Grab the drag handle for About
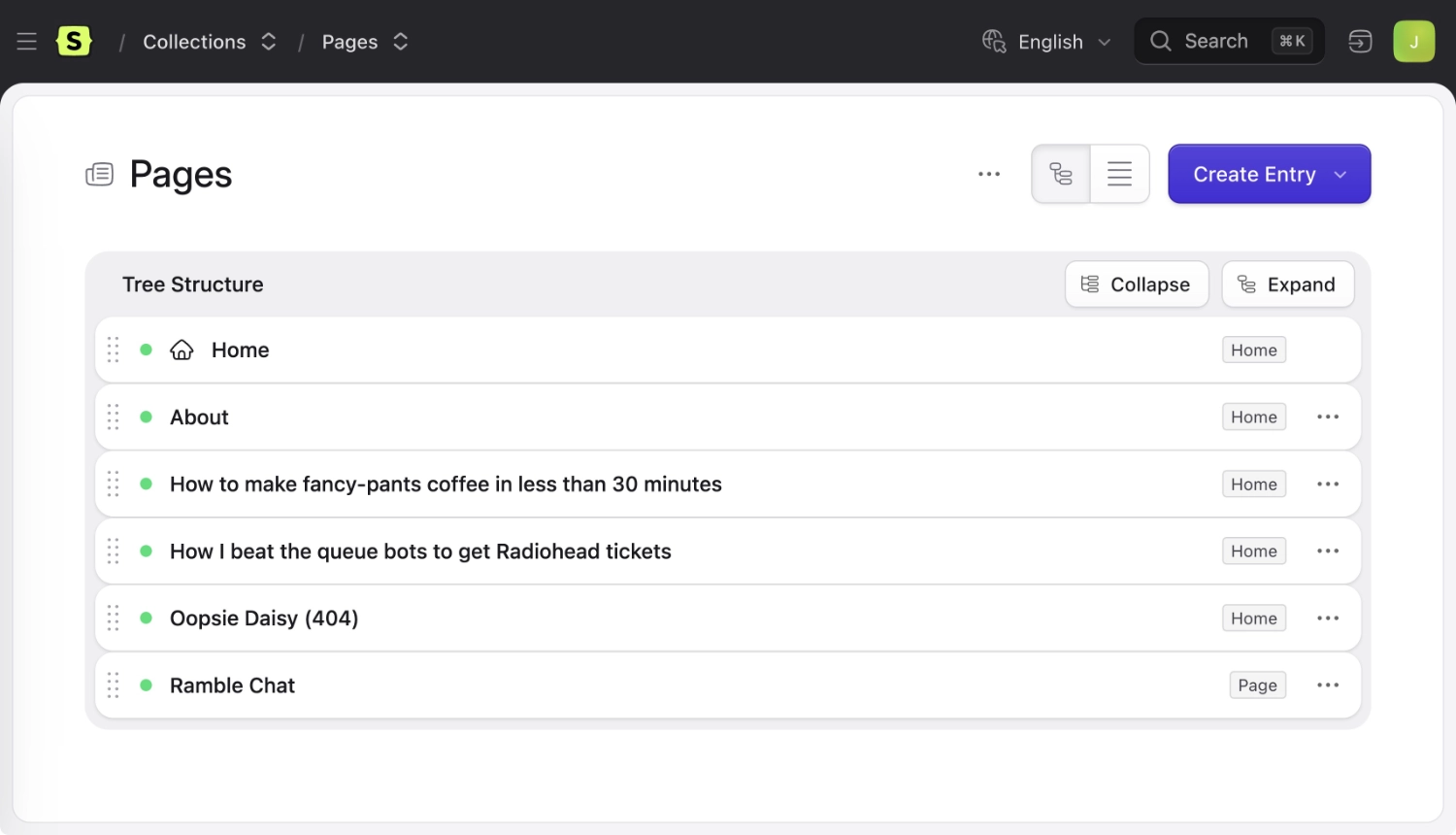This screenshot has width=1456, height=835. (114, 417)
